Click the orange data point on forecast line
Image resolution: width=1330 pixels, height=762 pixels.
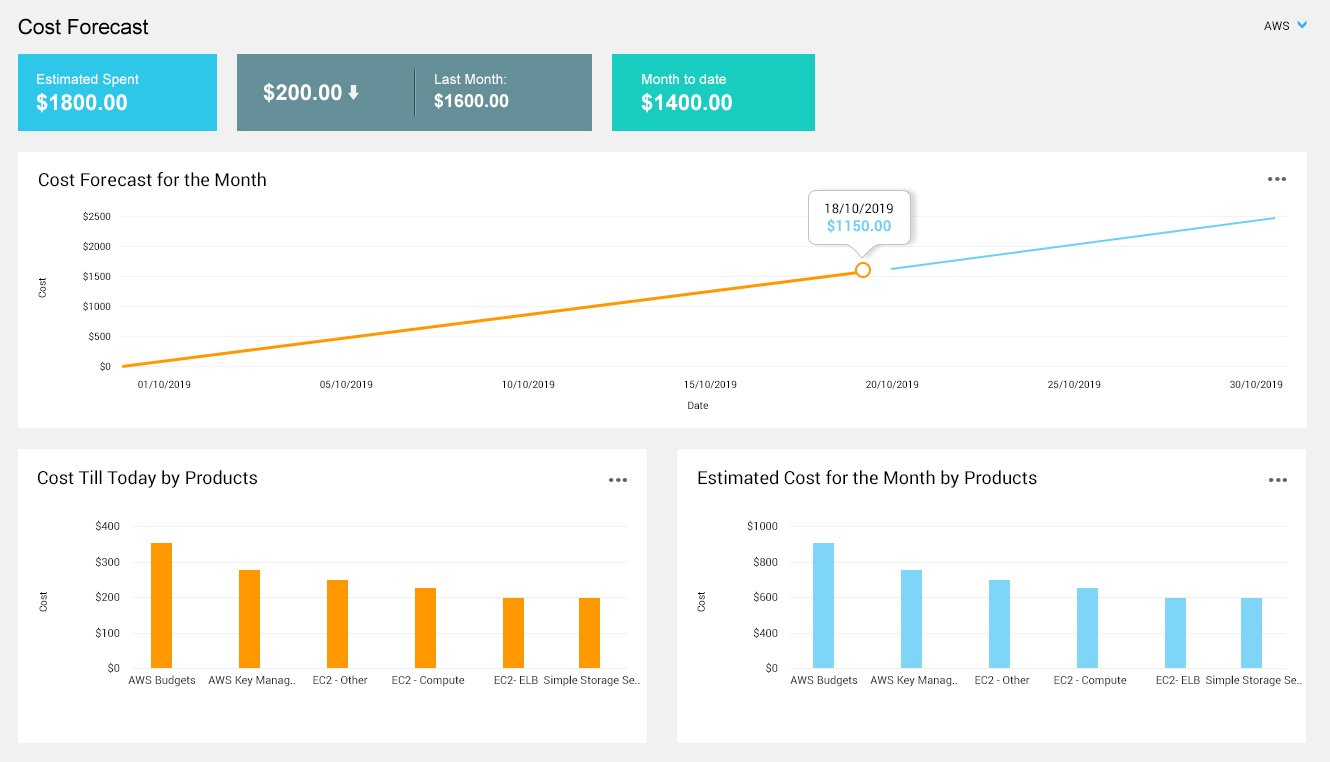[863, 270]
